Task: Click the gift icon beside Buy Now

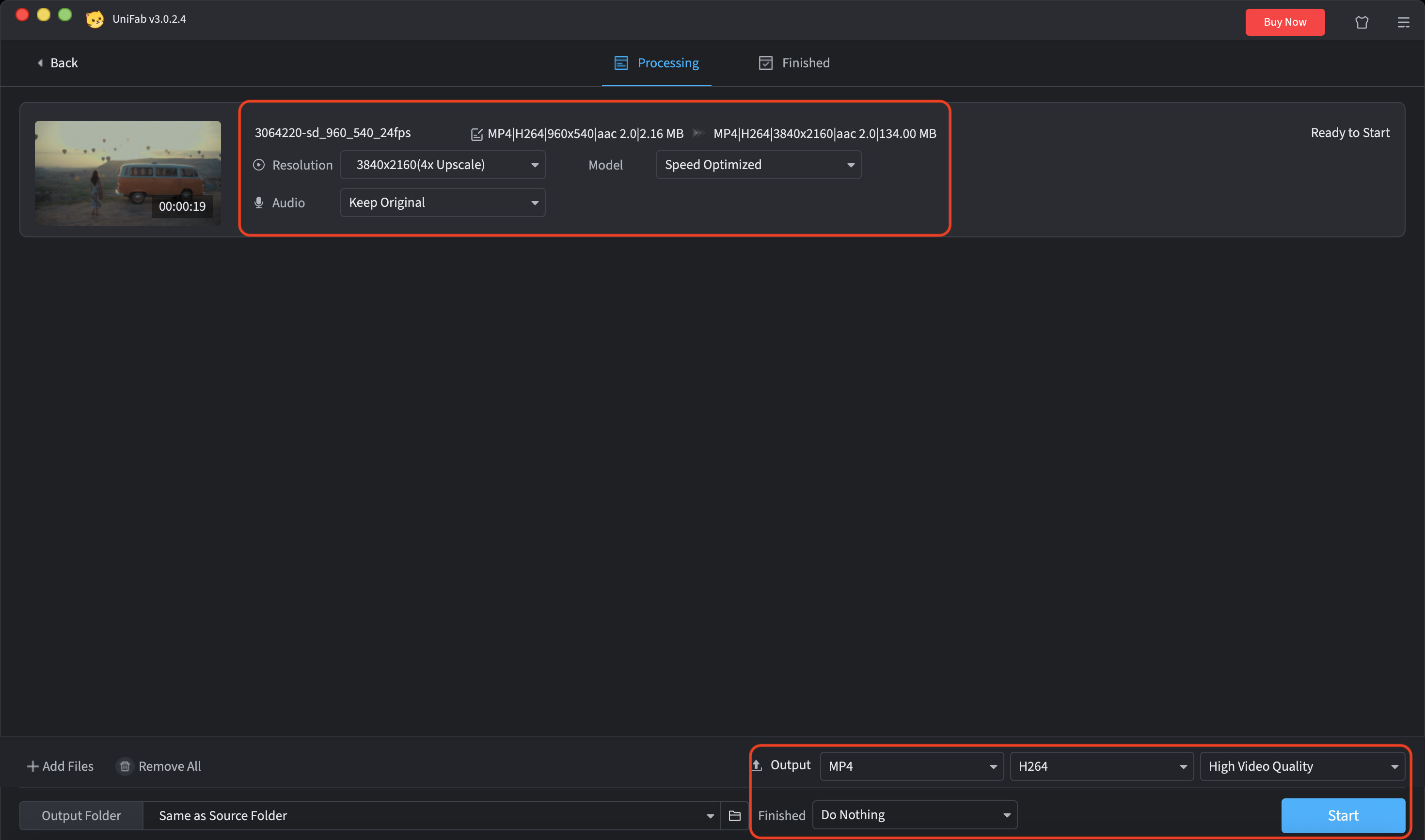Action: [x=1361, y=22]
